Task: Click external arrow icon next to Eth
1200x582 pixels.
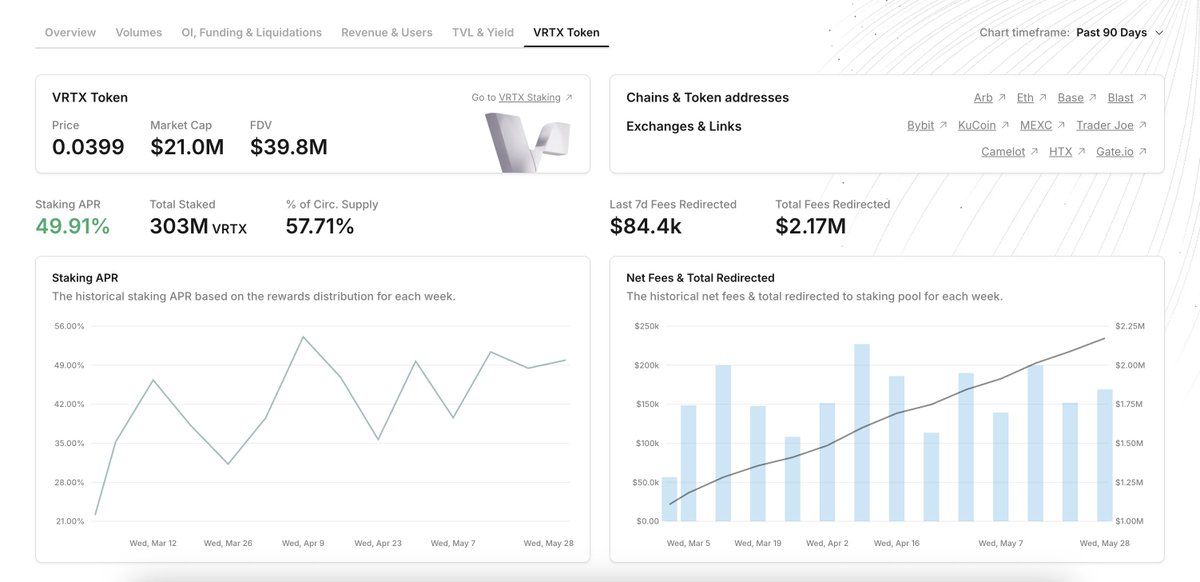Action: (x=1043, y=98)
